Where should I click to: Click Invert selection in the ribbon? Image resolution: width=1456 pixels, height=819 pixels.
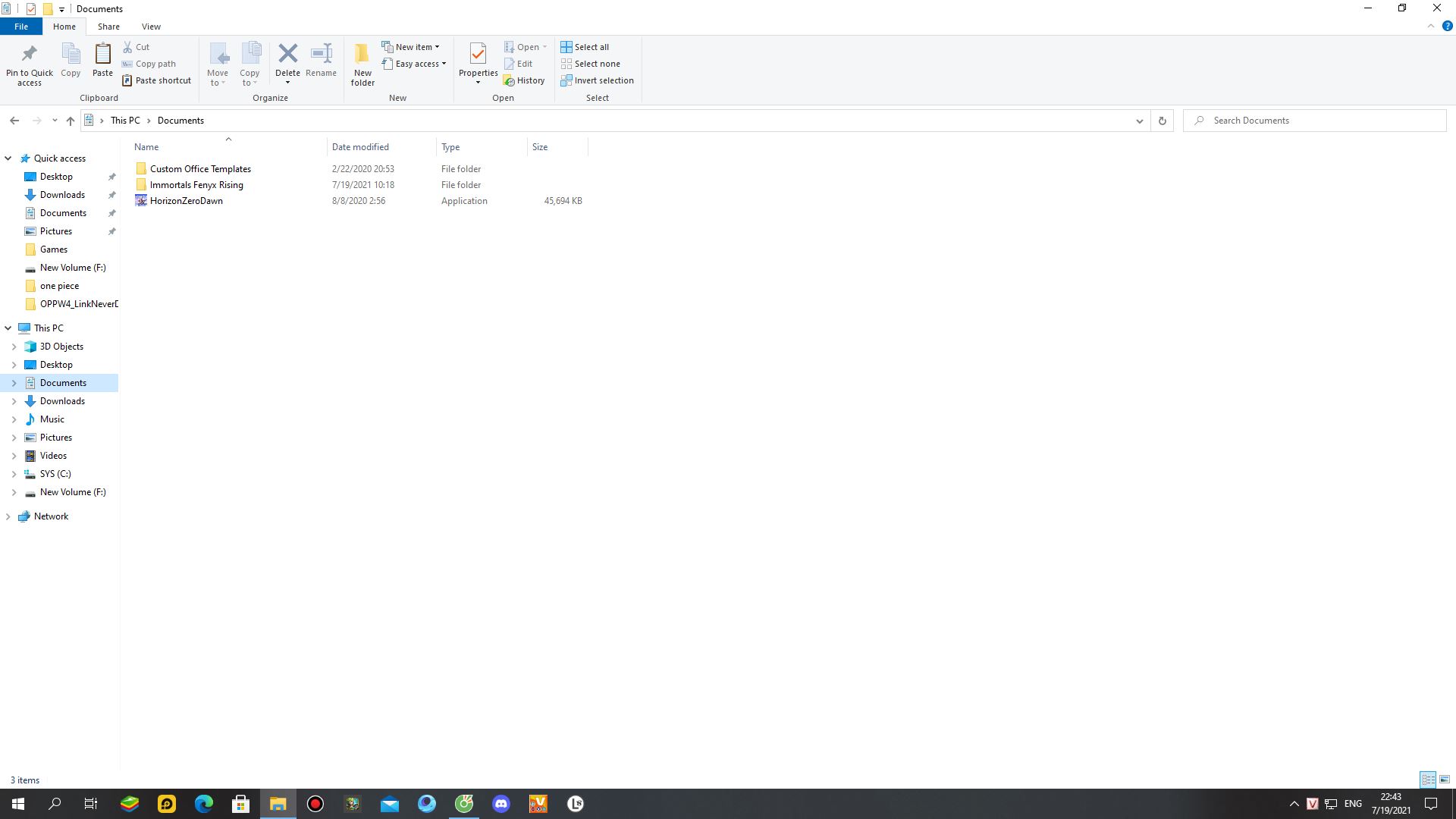coord(597,80)
